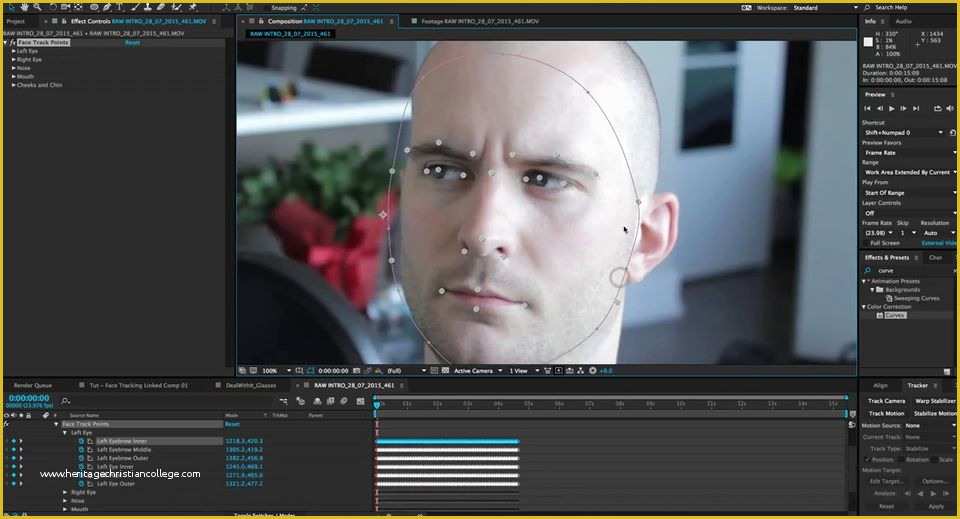The height and width of the screenshot is (519, 960).
Task: Click the Reset Exposure icon in viewer
Action: tap(593, 370)
